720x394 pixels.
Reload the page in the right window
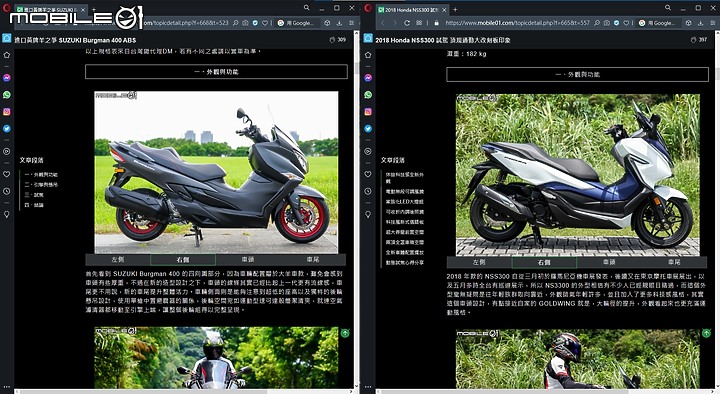tap(407, 23)
